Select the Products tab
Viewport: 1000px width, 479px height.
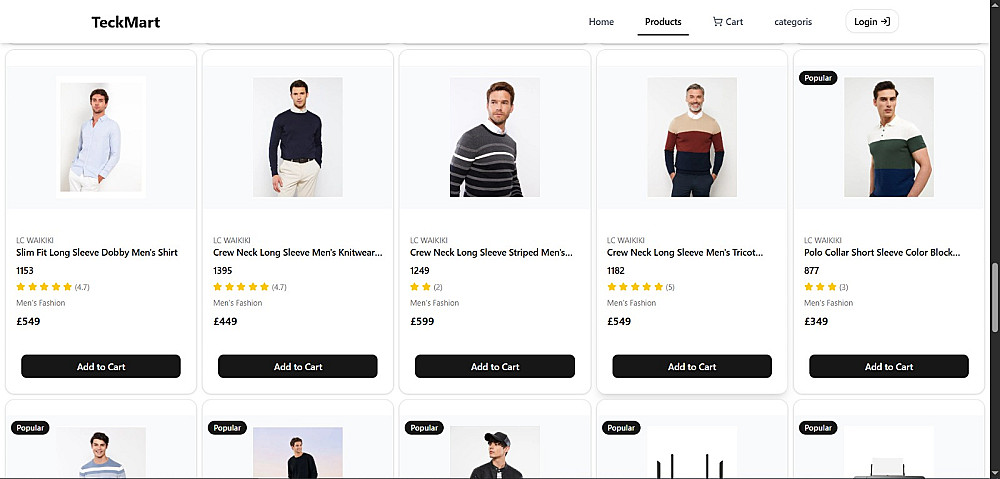tap(663, 22)
